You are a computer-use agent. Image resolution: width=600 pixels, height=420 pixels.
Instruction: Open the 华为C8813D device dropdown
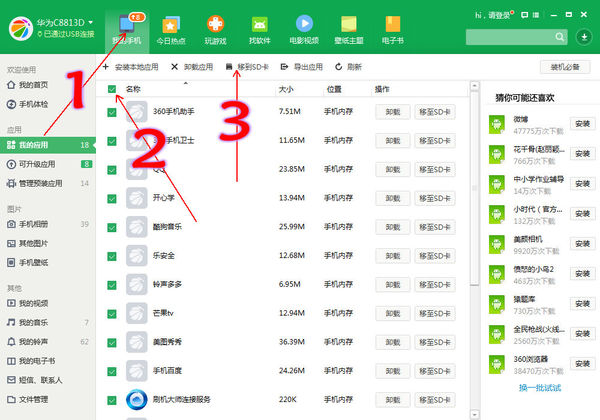coord(90,22)
